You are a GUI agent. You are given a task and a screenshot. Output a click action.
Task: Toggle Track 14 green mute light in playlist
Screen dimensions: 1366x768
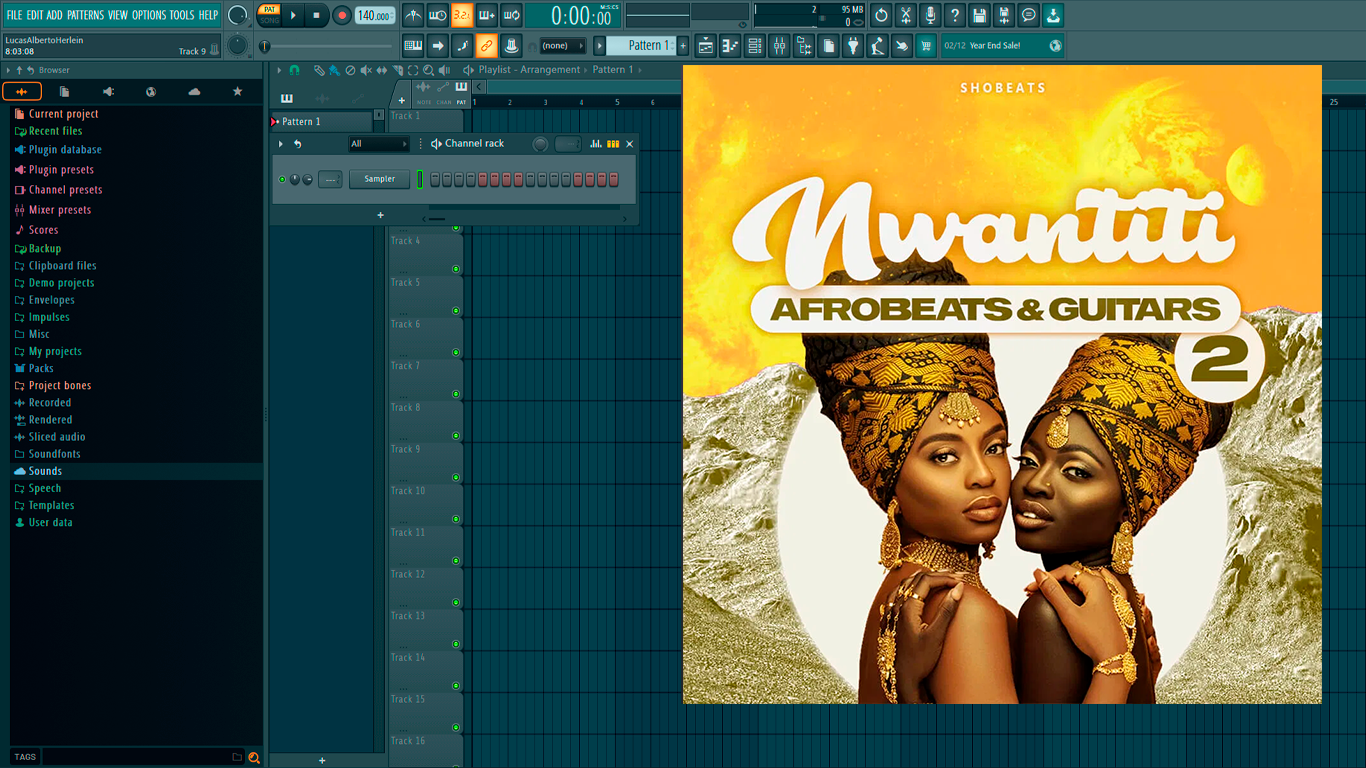tap(456, 686)
